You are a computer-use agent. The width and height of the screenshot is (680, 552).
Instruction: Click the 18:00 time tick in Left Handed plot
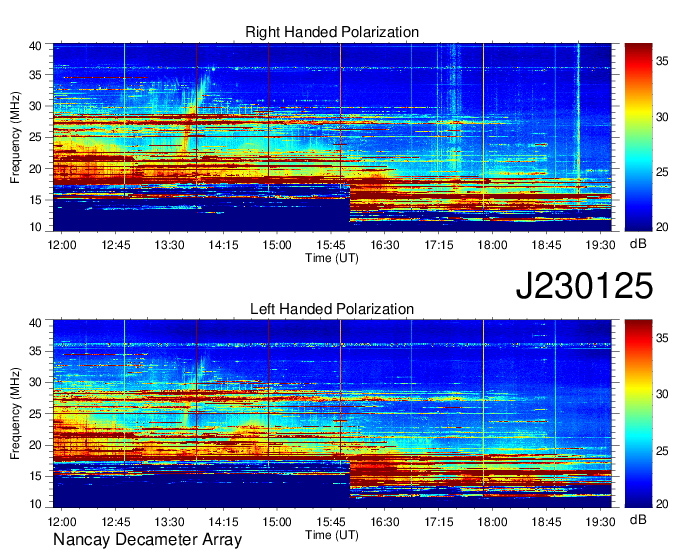coord(493,522)
